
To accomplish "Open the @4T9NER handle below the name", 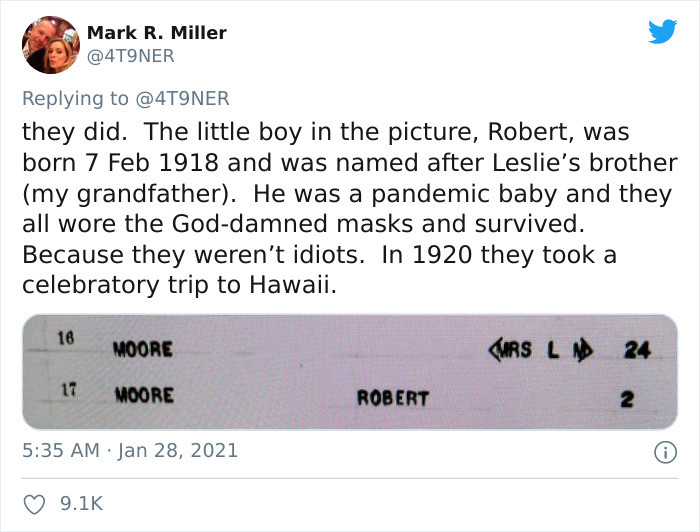I will [x=130, y=56].
